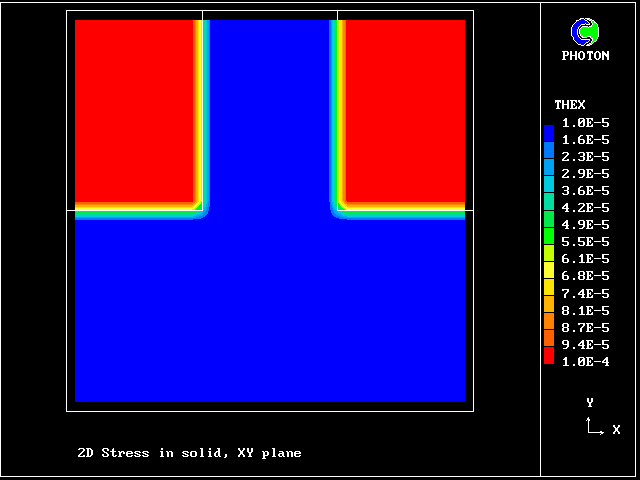
Task: Pick the dark blue 1.0E-5 legend swatch
Action: click(548, 131)
